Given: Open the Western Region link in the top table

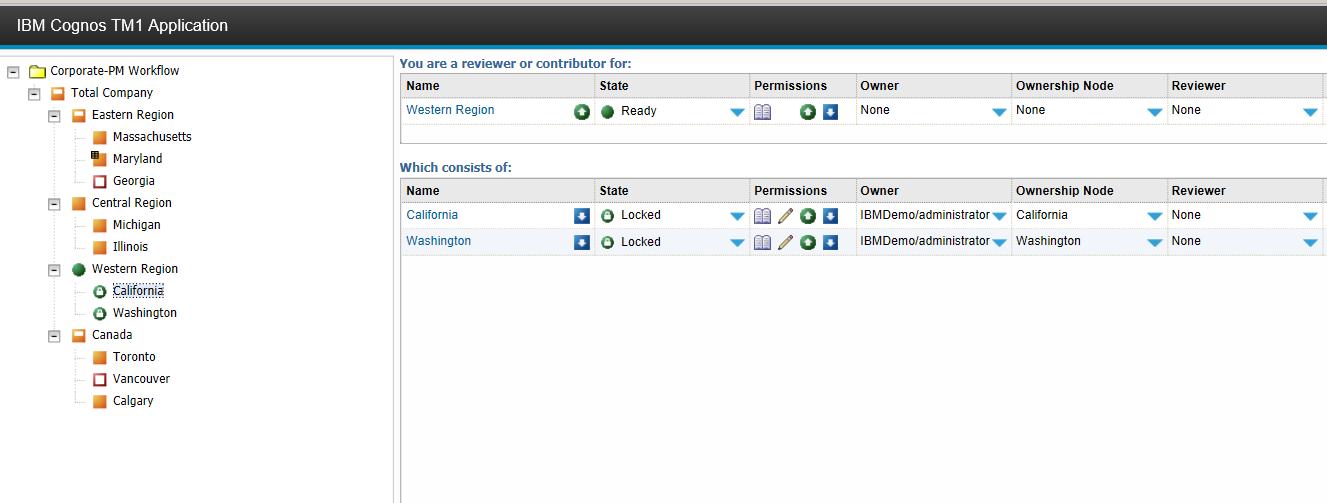Looking at the screenshot, I should [450, 110].
